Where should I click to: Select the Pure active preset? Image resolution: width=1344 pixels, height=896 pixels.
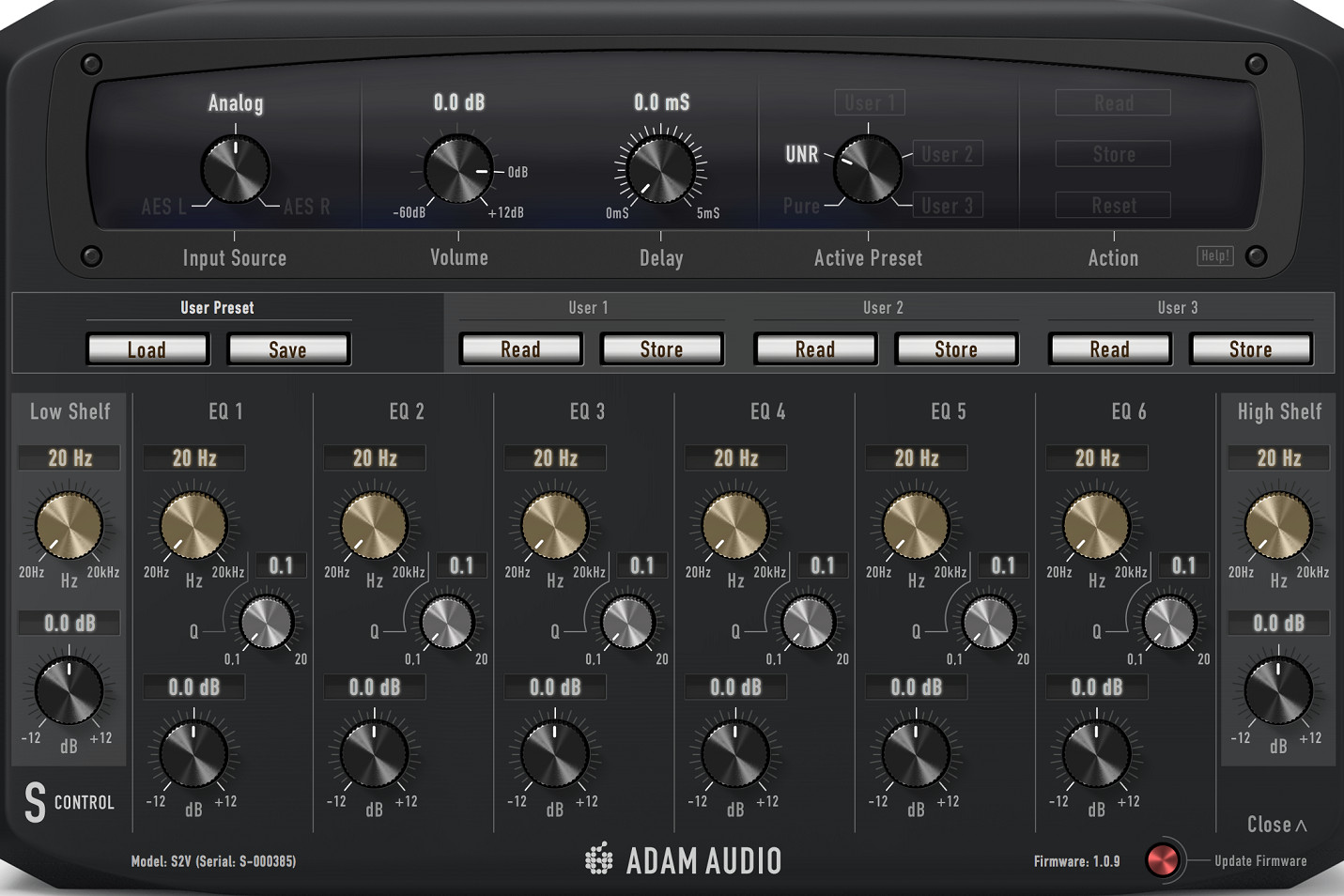(x=800, y=206)
